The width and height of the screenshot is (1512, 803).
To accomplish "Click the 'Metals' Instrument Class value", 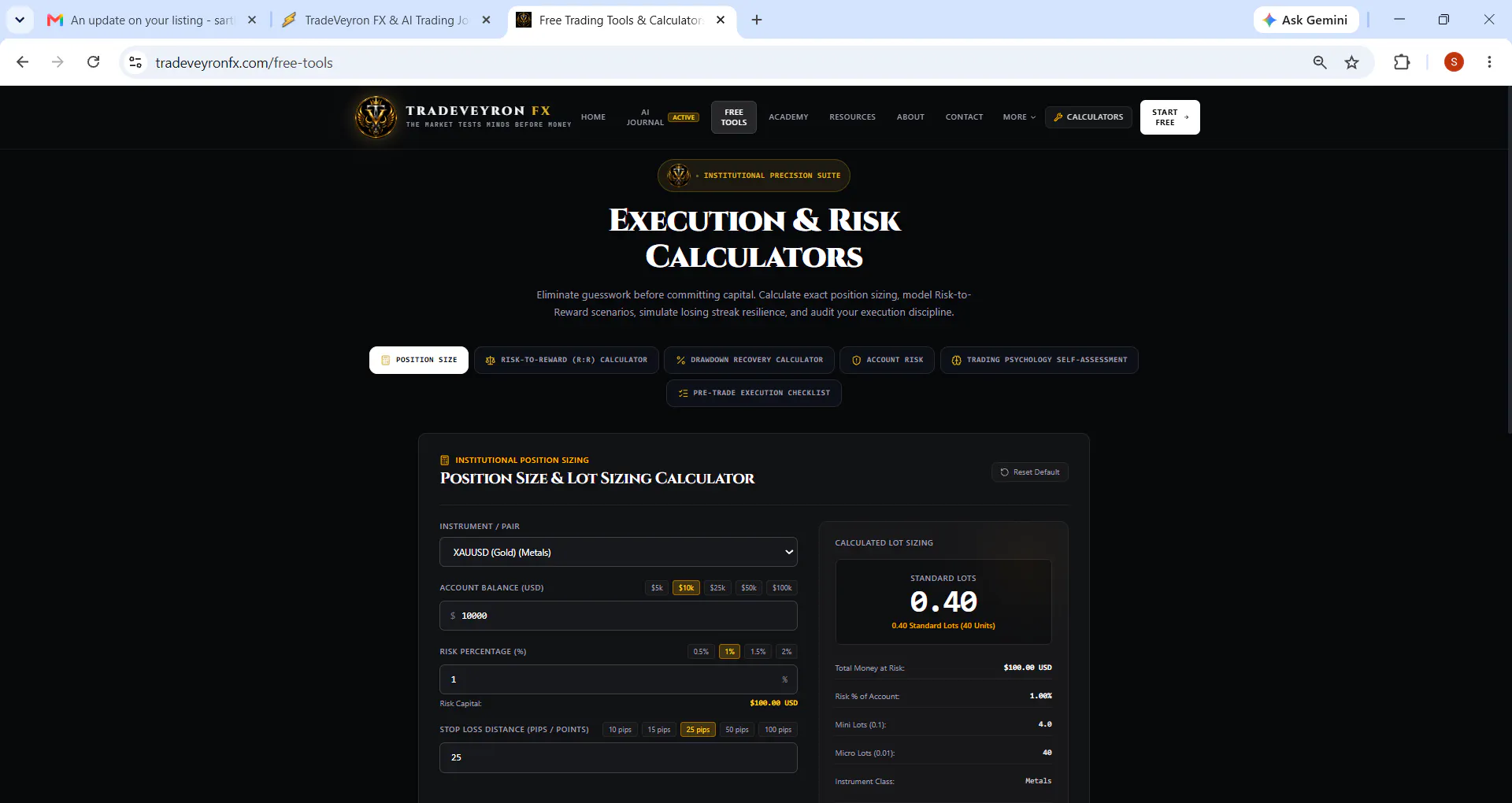I will (1038, 781).
